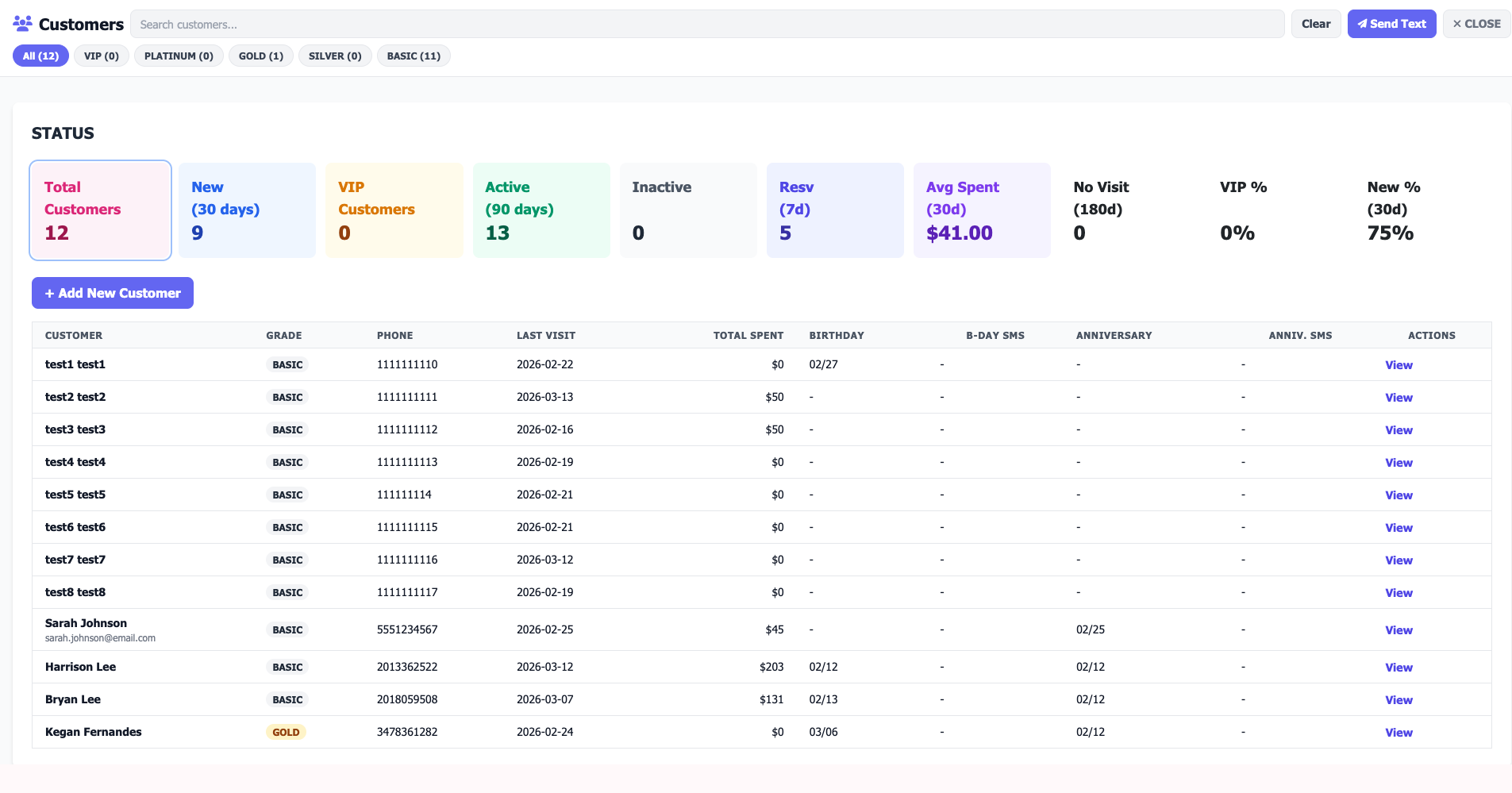Click the paper plane icon on Send Text
This screenshot has height=793, width=1512.
[x=1364, y=24]
